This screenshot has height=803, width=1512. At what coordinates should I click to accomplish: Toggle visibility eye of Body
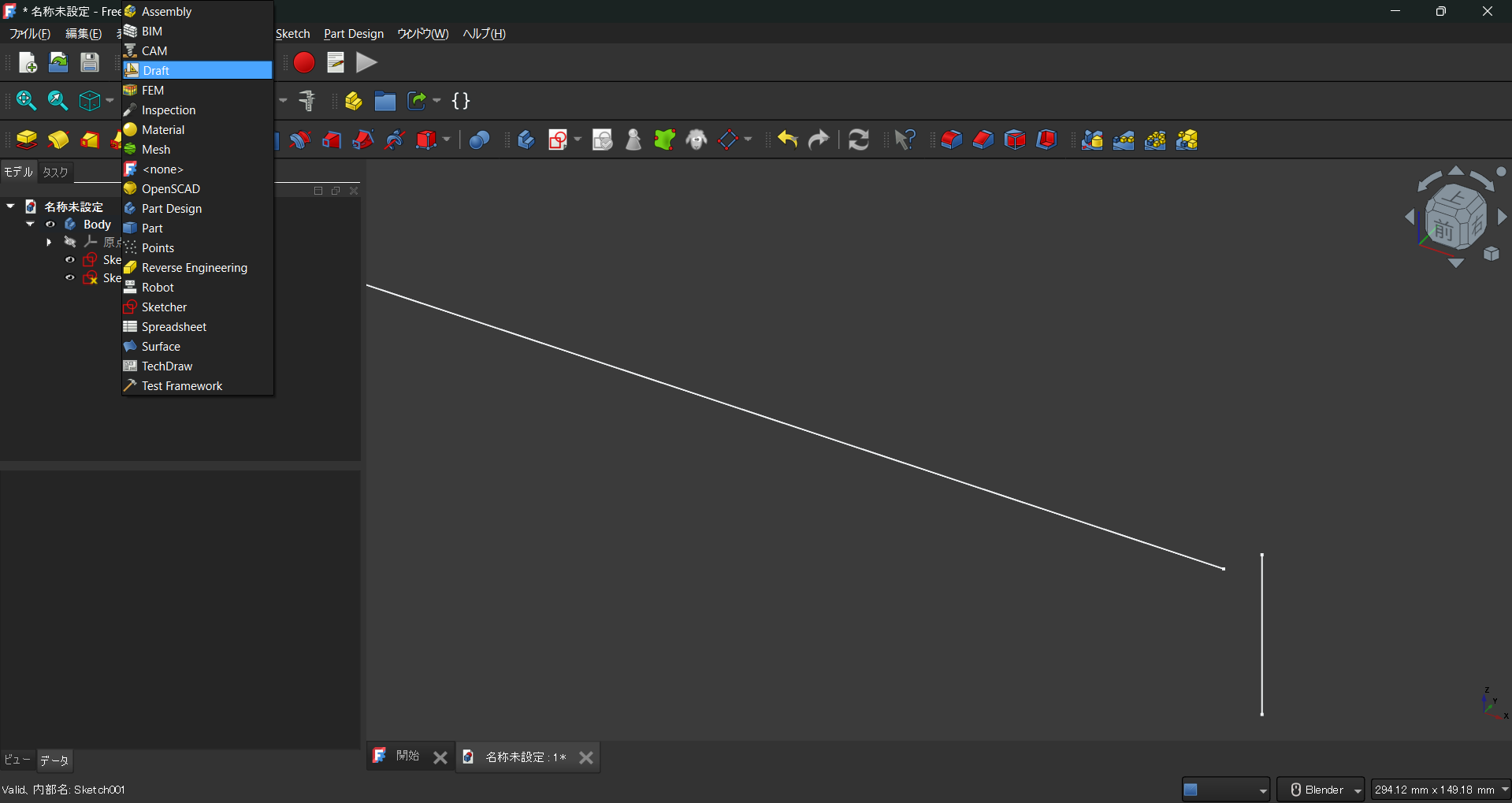coord(50,225)
